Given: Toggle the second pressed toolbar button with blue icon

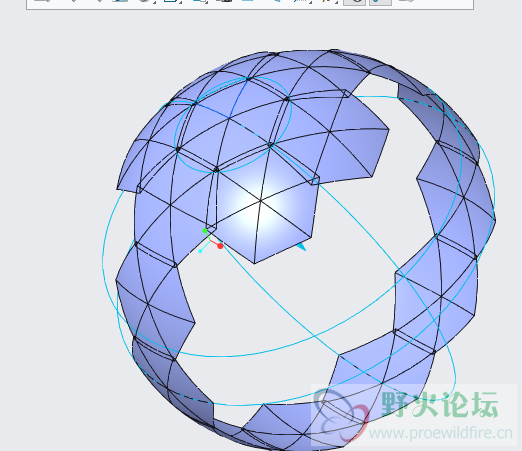Looking at the screenshot, I should 380,2.
